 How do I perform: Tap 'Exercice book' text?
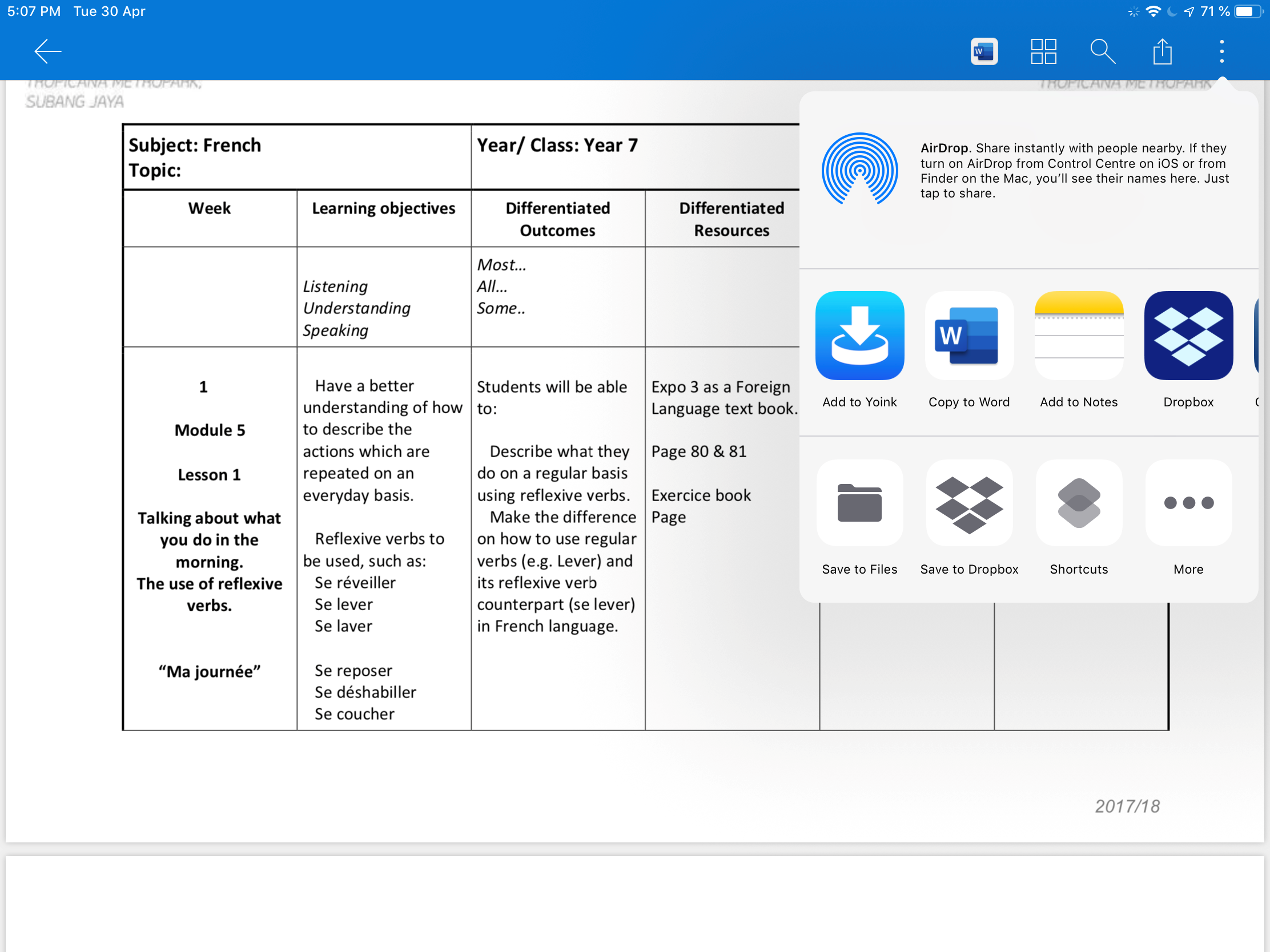coord(701,495)
